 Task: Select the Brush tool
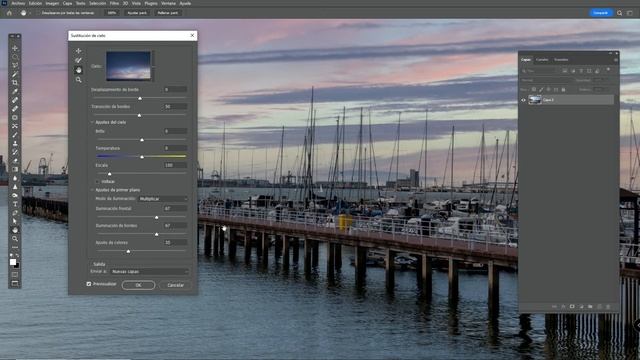(x=15, y=135)
